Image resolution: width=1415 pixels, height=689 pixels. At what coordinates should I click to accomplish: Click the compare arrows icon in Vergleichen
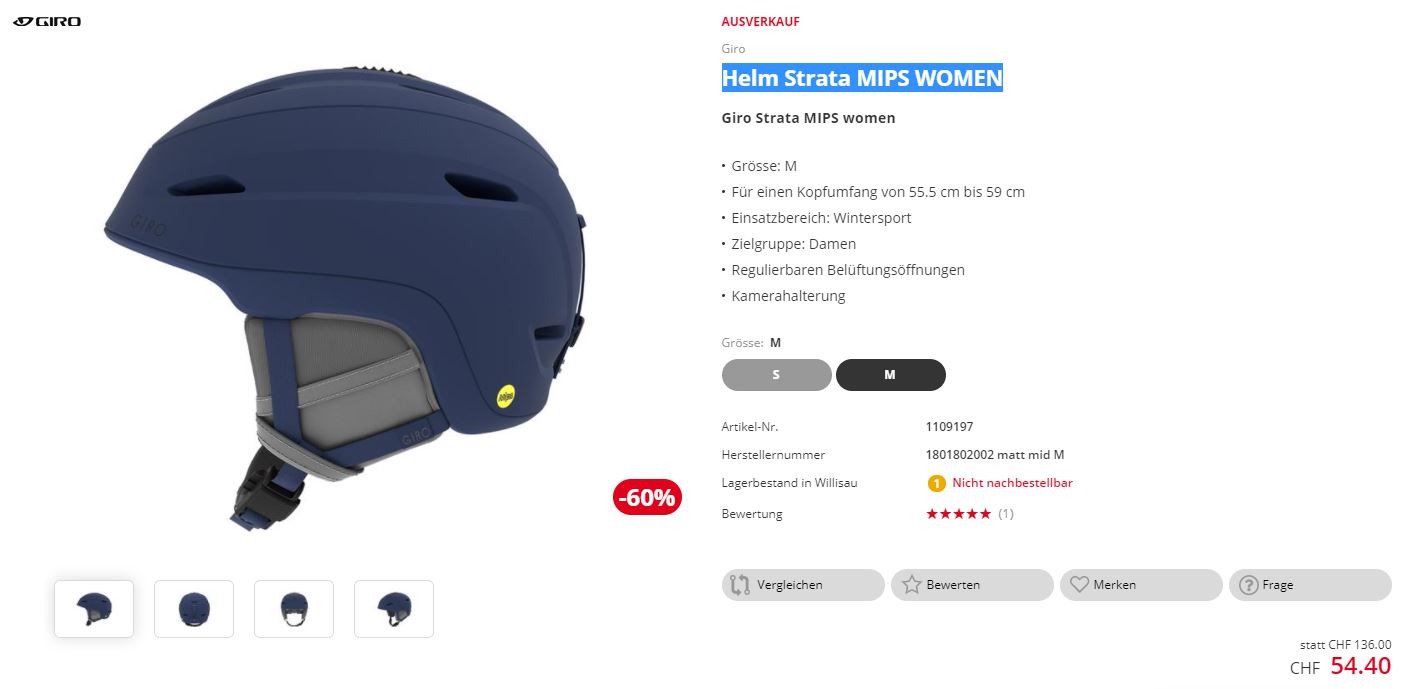(x=740, y=585)
